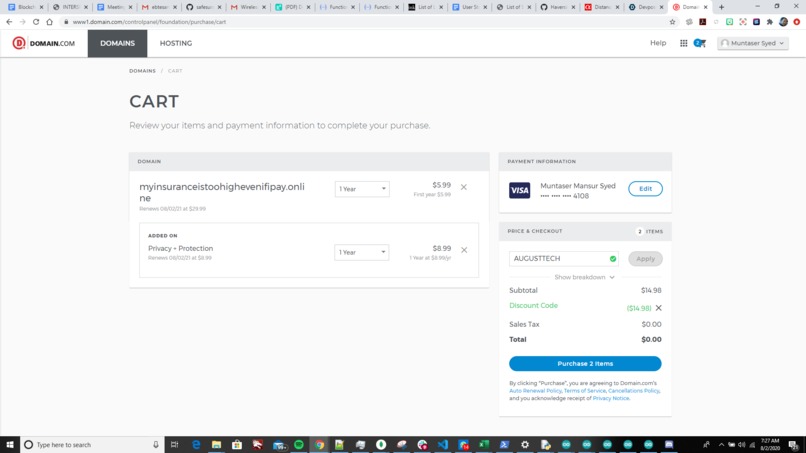Open Task View on the taskbar
Viewport: 806px width, 453px height.
[174, 444]
